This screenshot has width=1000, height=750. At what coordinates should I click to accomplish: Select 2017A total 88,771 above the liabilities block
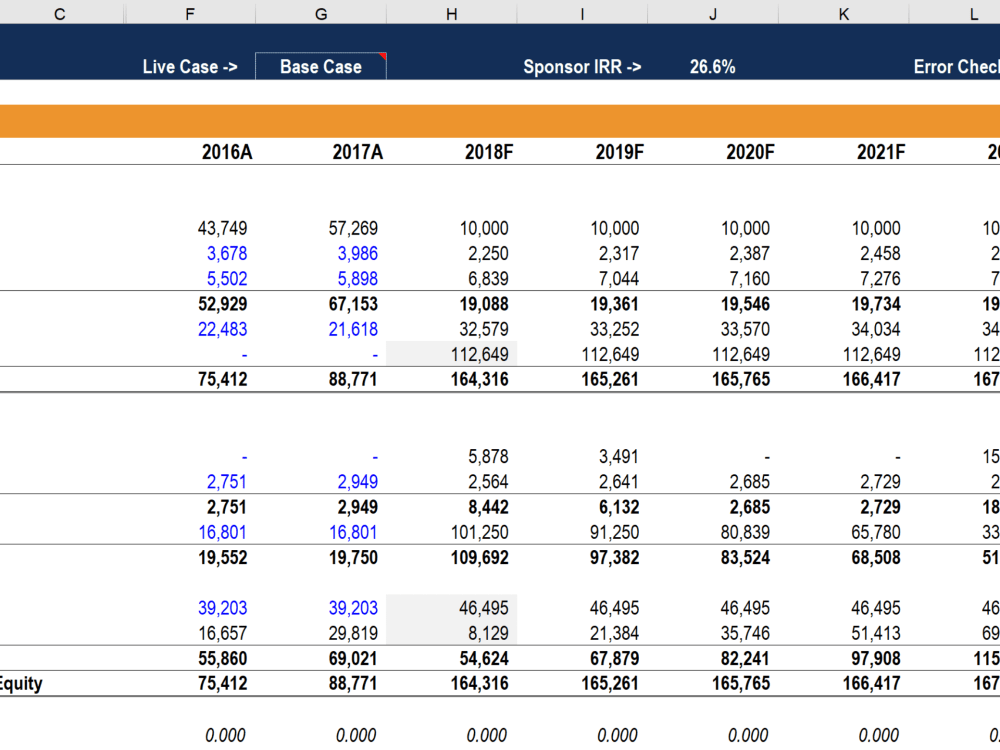(353, 379)
